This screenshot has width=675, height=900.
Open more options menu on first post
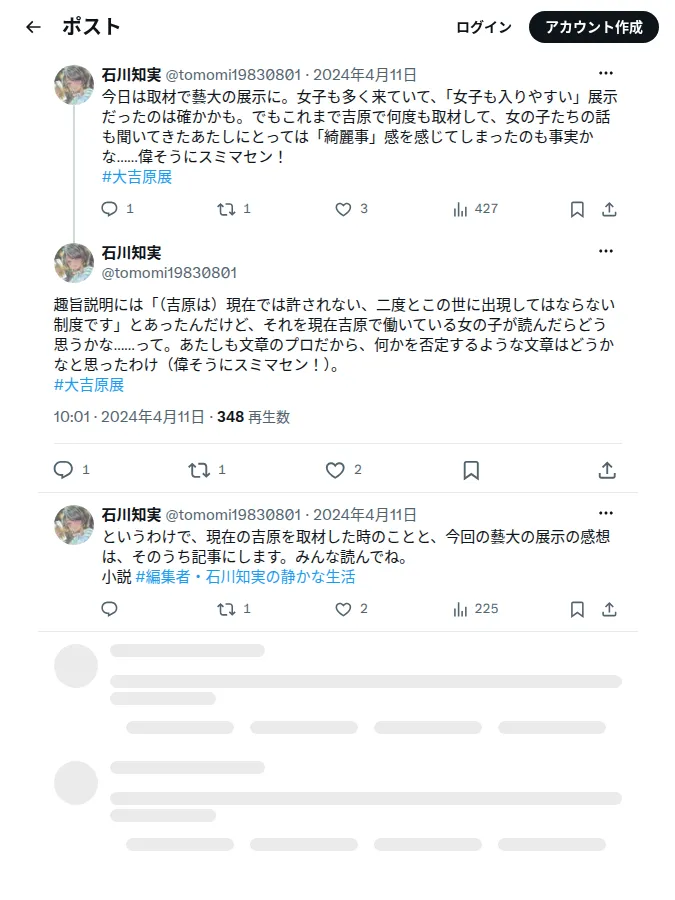[x=606, y=73]
